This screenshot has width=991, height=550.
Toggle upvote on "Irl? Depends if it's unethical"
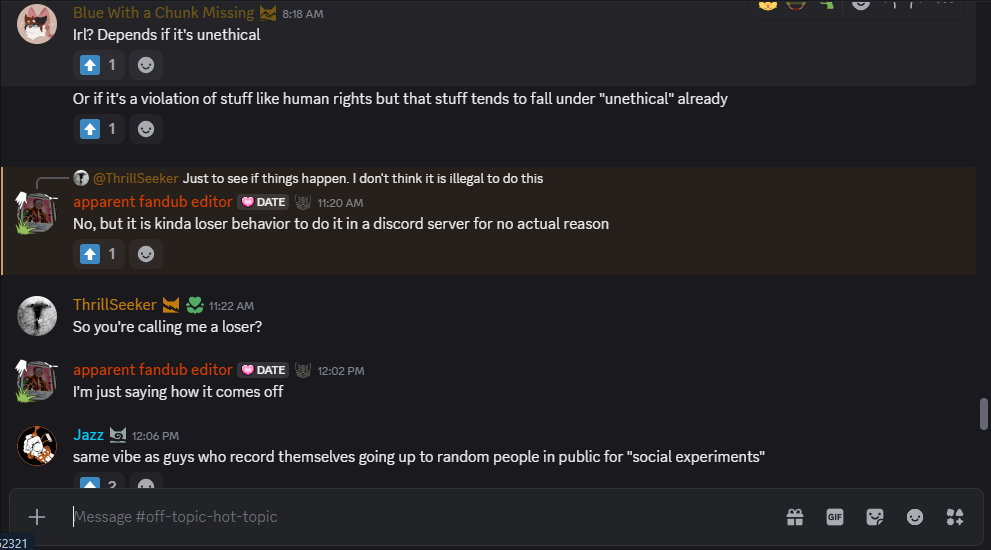(99, 65)
